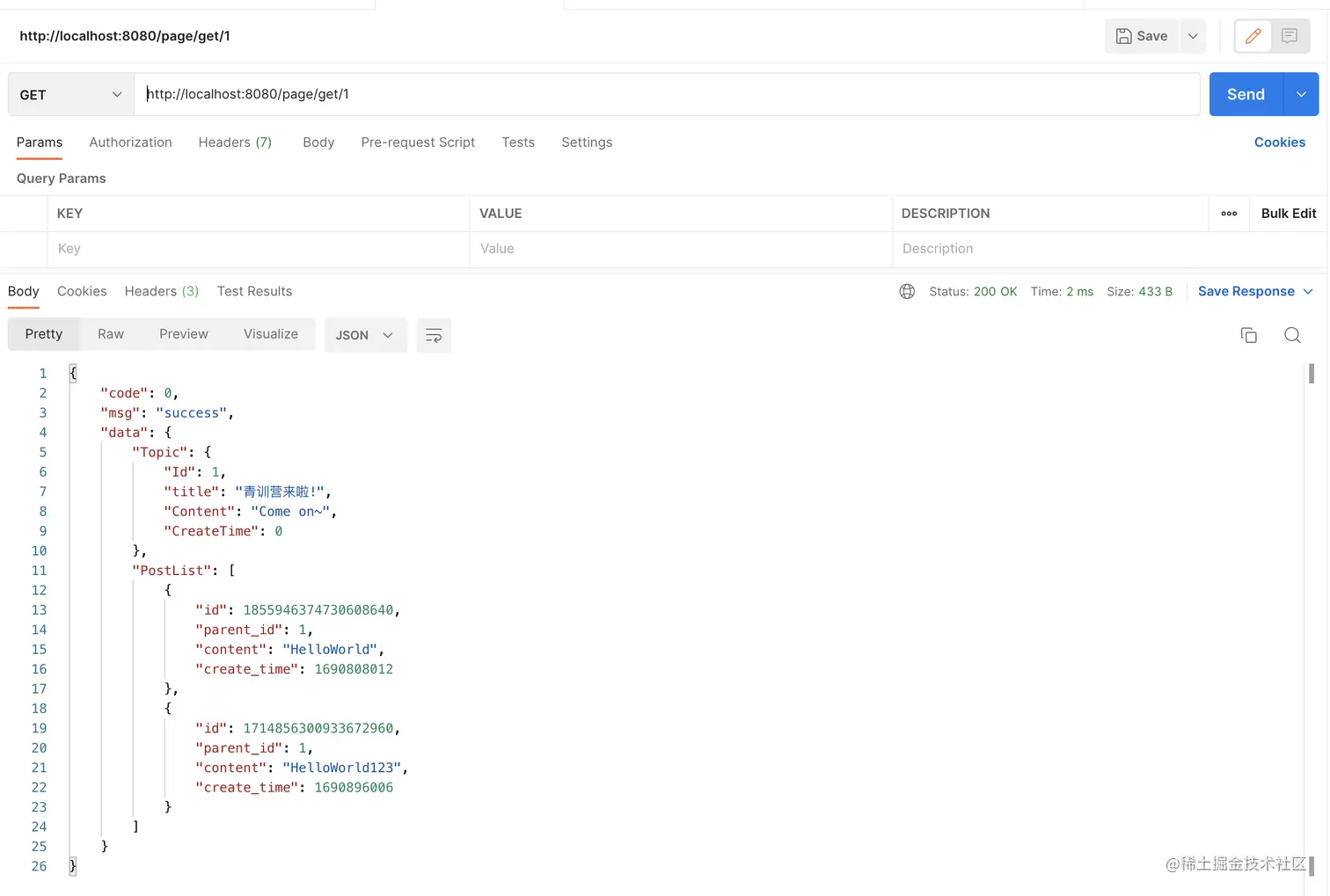Image resolution: width=1330 pixels, height=896 pixels.
Task: Open the response Headers (3) tab
Action: click(x=162, y=291)
